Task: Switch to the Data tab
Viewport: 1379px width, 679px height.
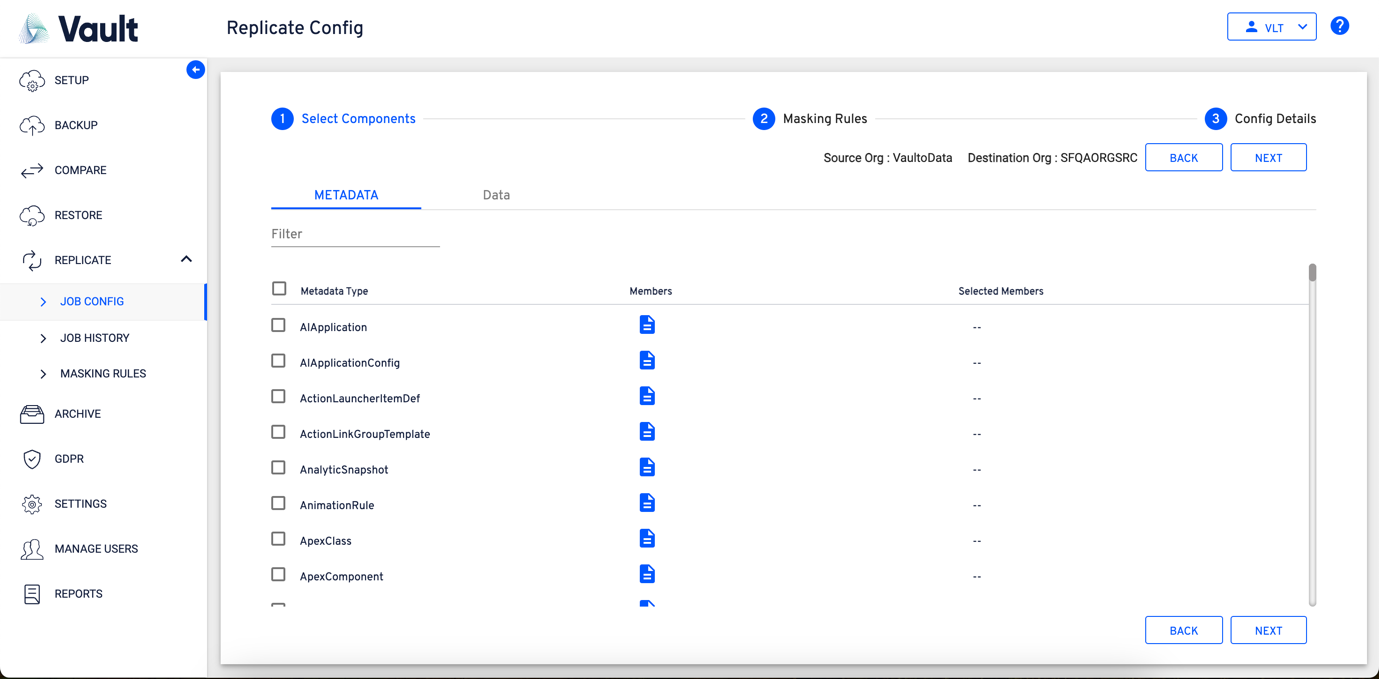Action: coord(496,195)
